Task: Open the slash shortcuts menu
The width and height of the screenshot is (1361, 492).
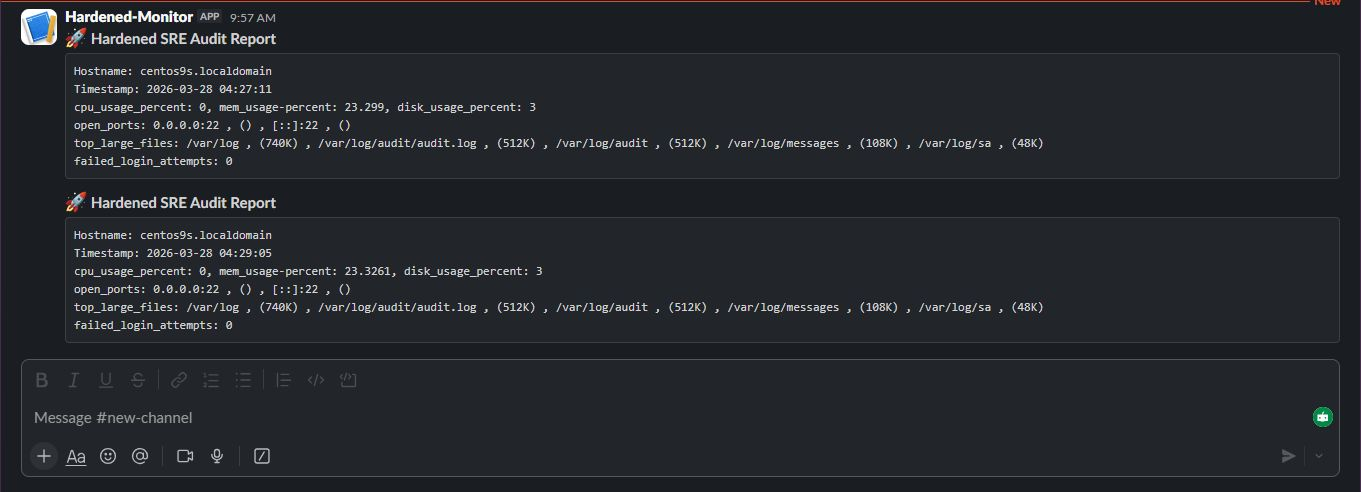Action: pyautogui.click(x=262, y=456)
